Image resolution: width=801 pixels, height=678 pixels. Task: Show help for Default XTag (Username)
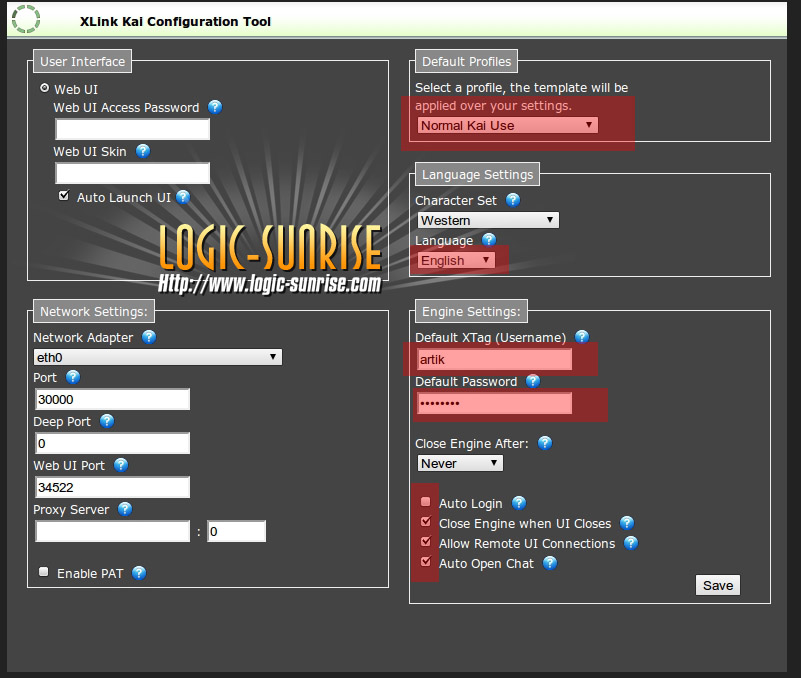pos(582,337)
